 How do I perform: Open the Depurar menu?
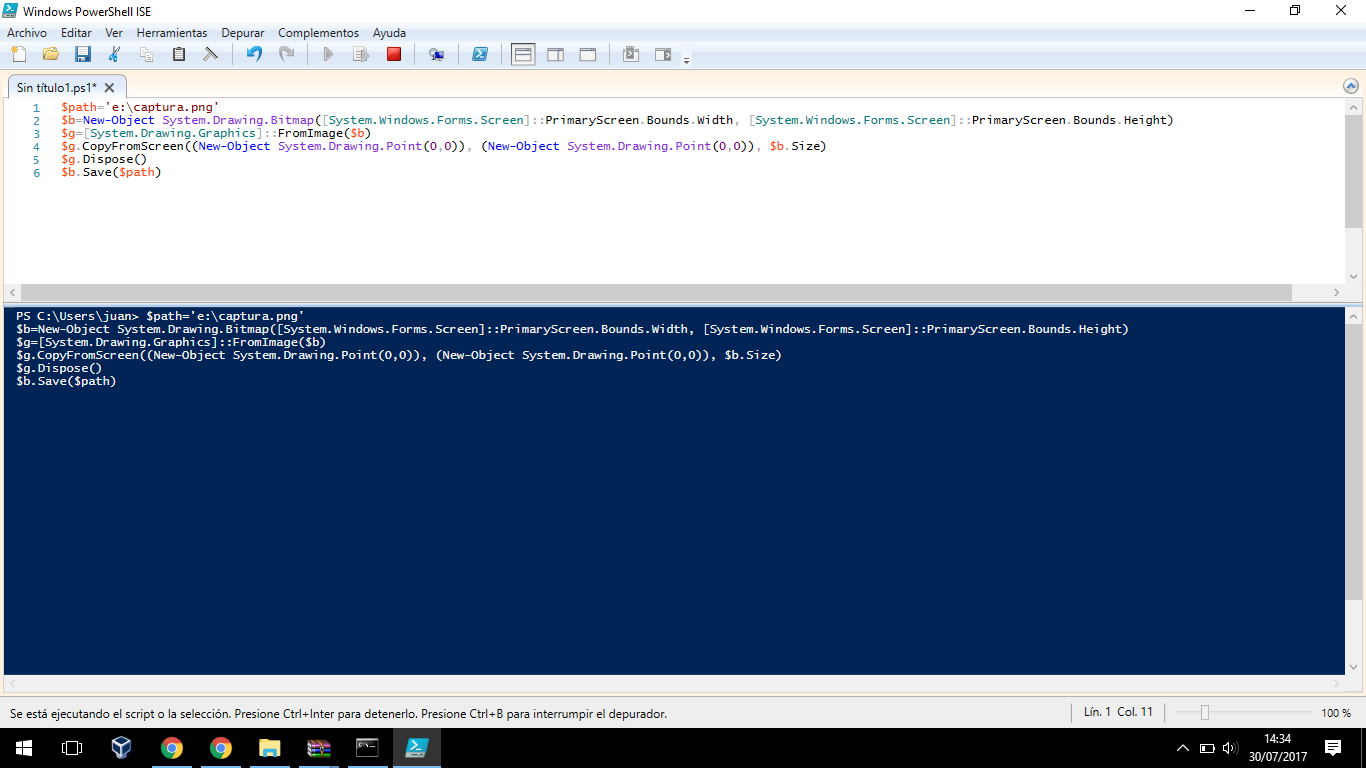point(243,33)
